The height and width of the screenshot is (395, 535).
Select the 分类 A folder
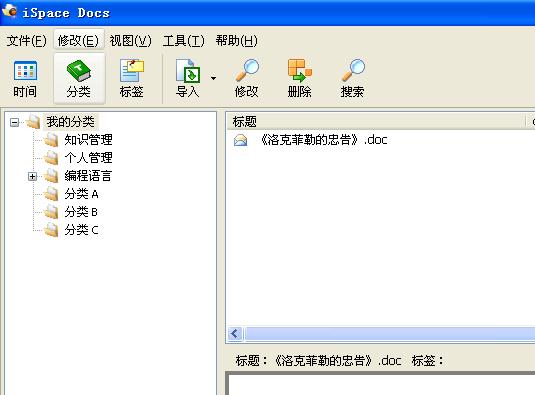pyautogui.click(x=82, y=194)
